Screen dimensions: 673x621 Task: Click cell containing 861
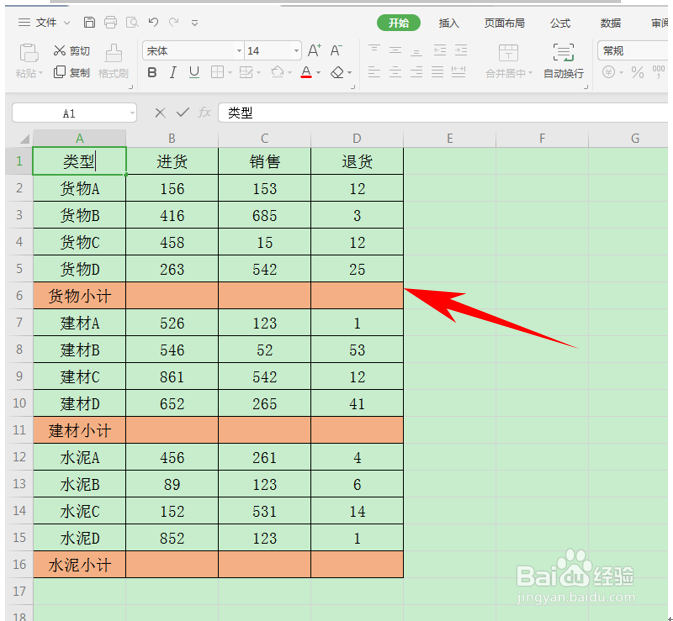[172, 376]
